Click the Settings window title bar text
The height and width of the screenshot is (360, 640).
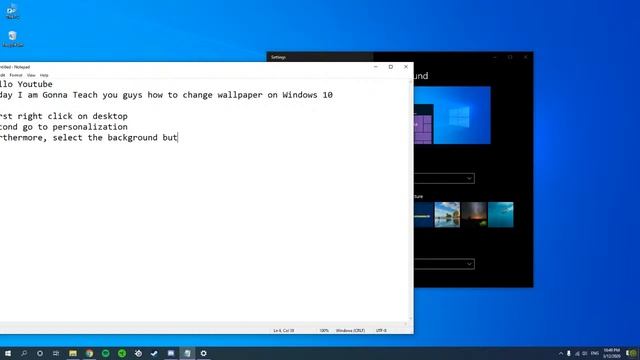click(278, 57)
